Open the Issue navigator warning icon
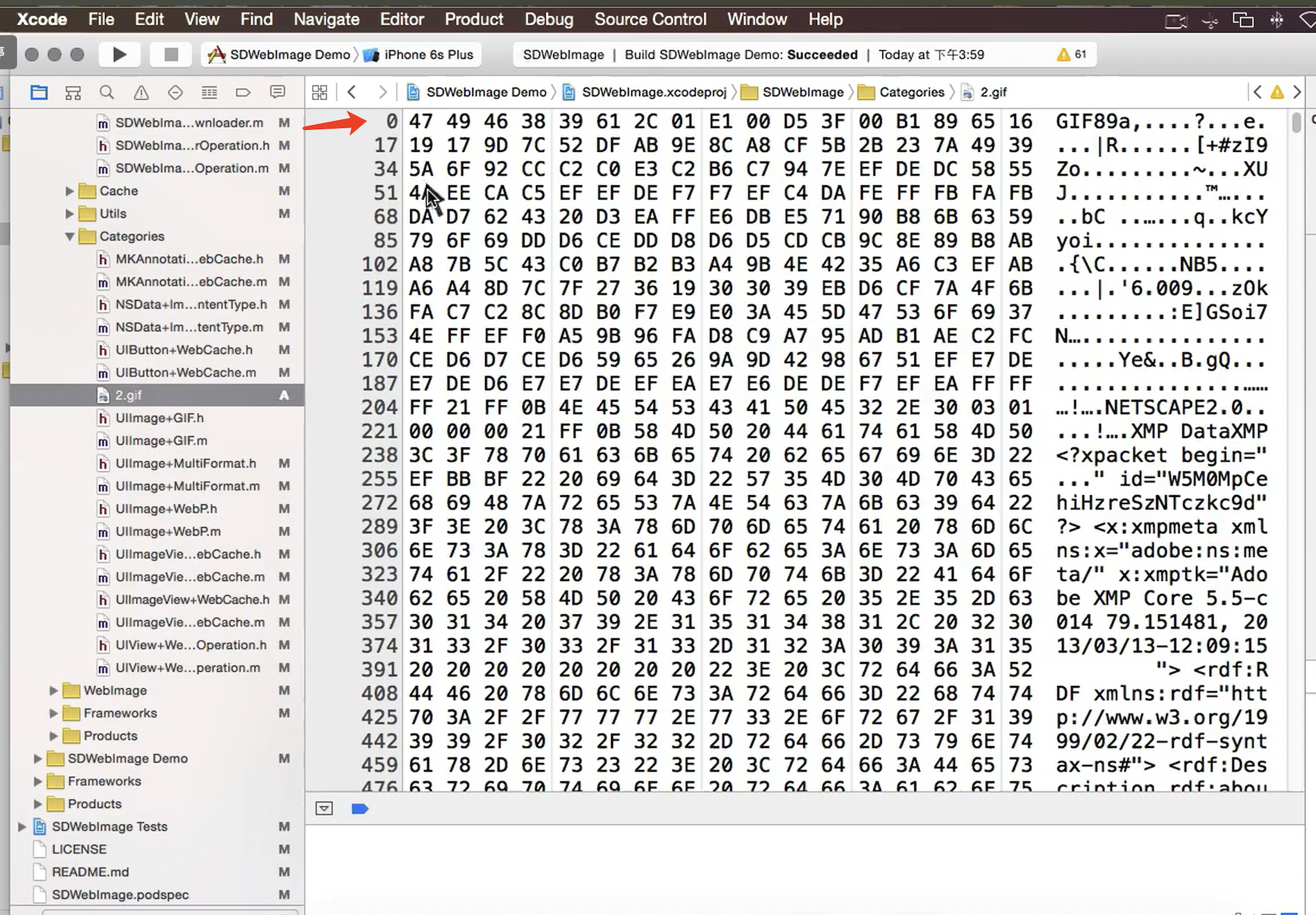The height and width of the screenshot is (915, 1316). [141, 93]
